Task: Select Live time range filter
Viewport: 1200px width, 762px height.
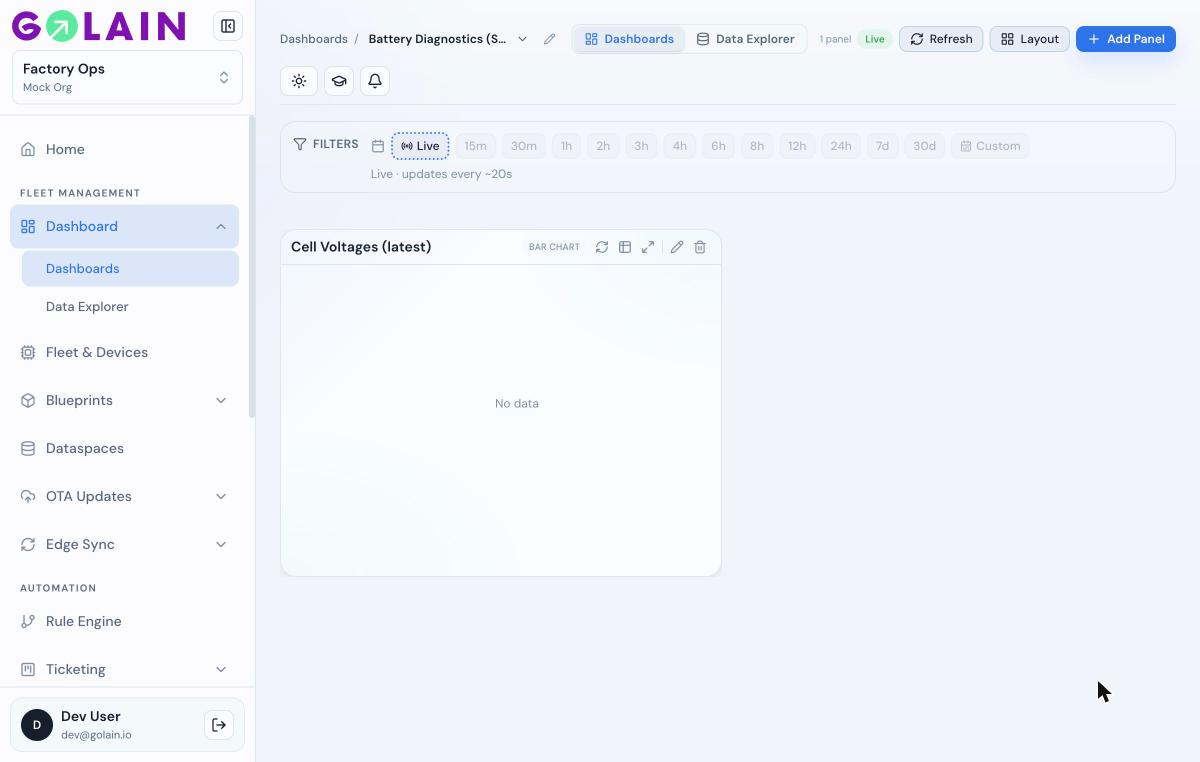Action: [x=420, y=146]
